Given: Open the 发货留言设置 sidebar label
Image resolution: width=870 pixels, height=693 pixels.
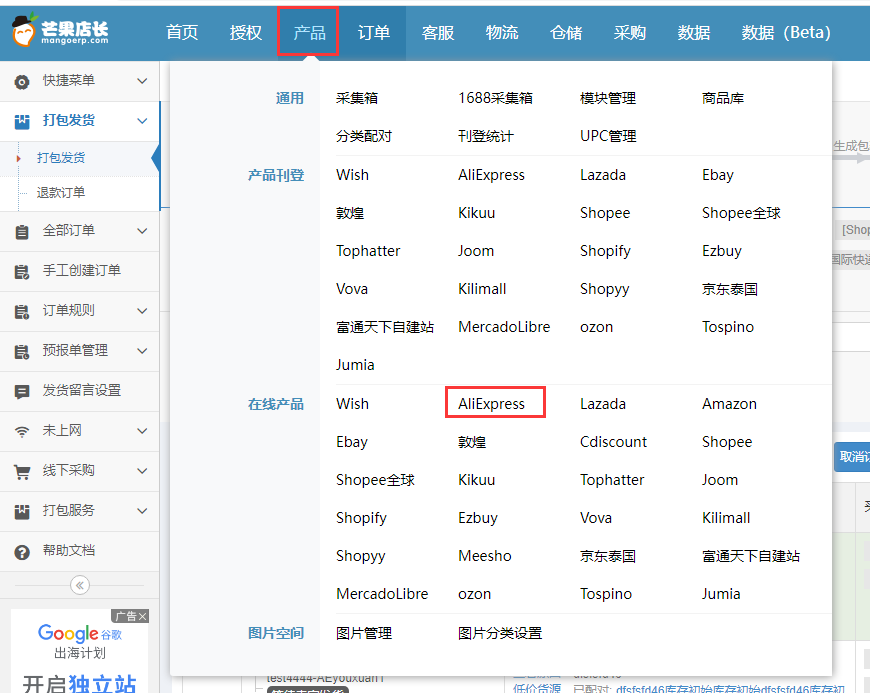Looking at the screenshot, I should coord(82,390).
